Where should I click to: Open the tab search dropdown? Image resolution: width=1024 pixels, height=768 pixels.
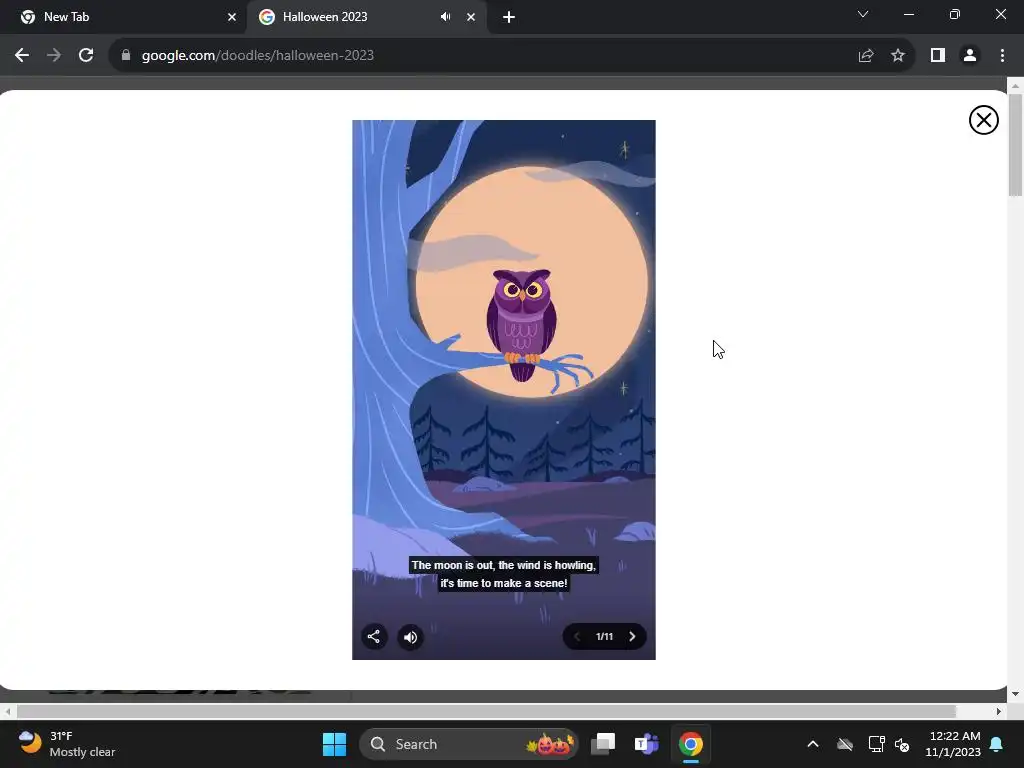(x=863, y=14)
